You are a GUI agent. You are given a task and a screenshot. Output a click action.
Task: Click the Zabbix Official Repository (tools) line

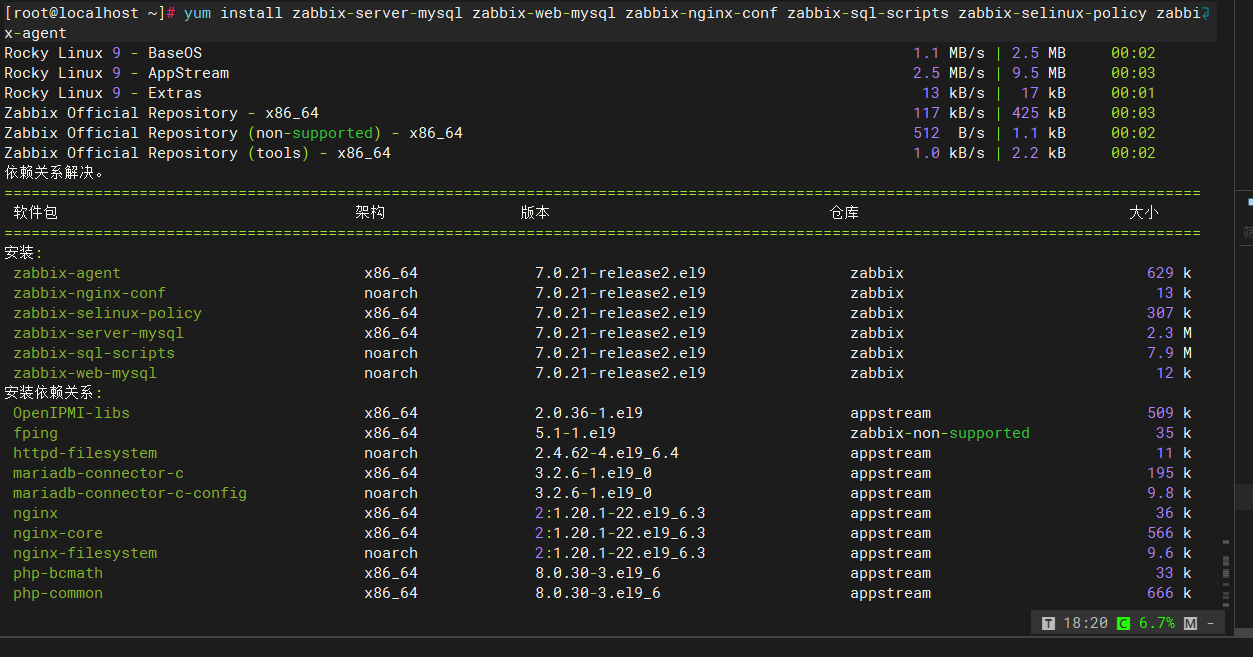[580, 153]
